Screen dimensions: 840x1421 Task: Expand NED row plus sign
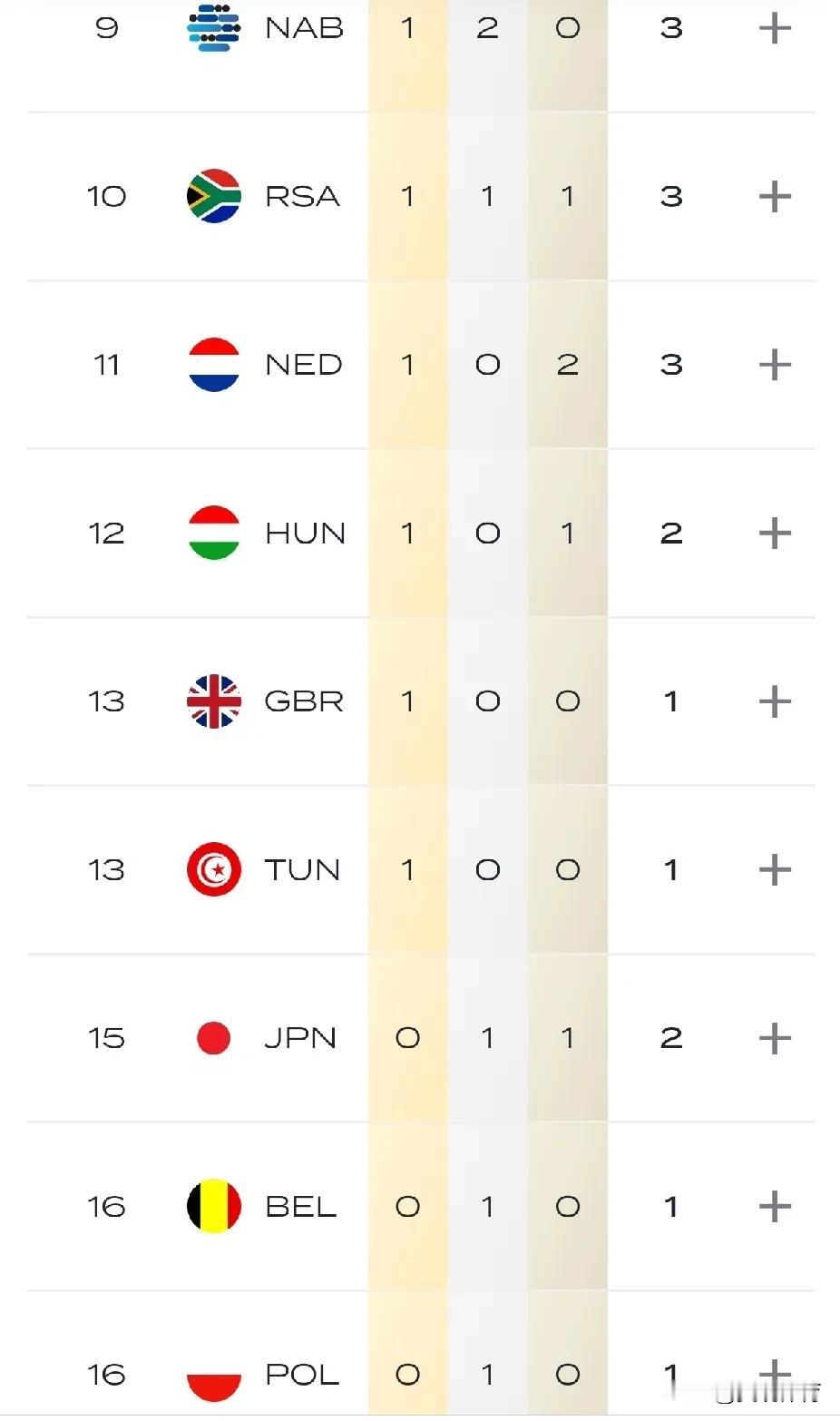(775, 365)
